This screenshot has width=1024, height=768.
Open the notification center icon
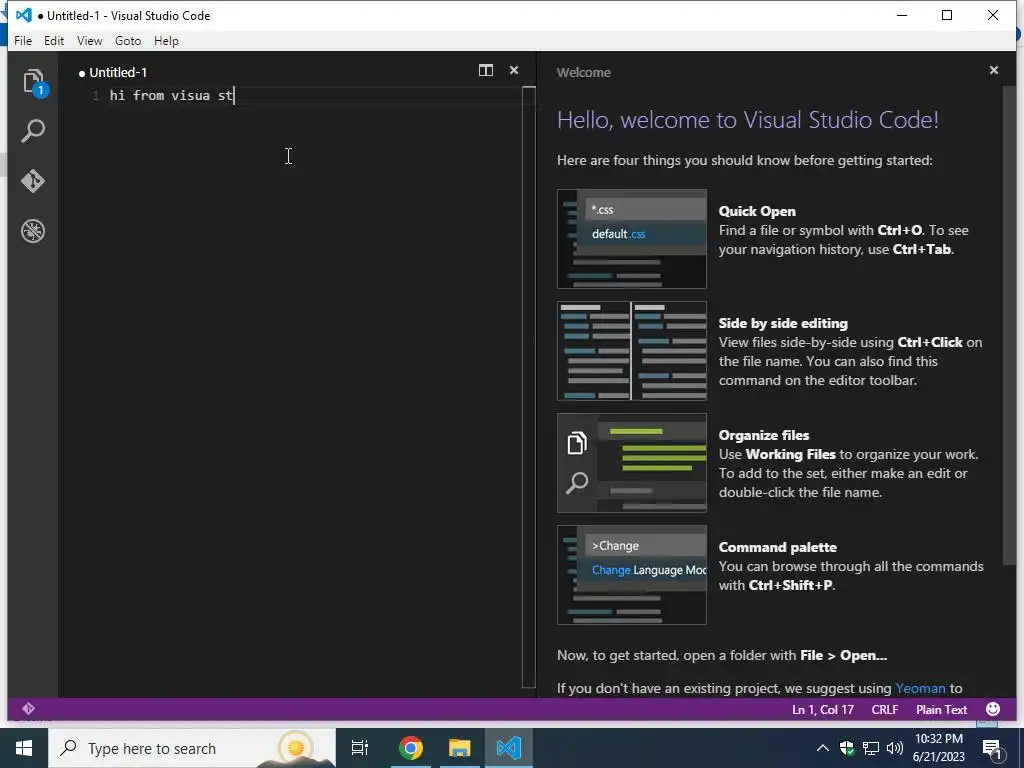(992, 748)
